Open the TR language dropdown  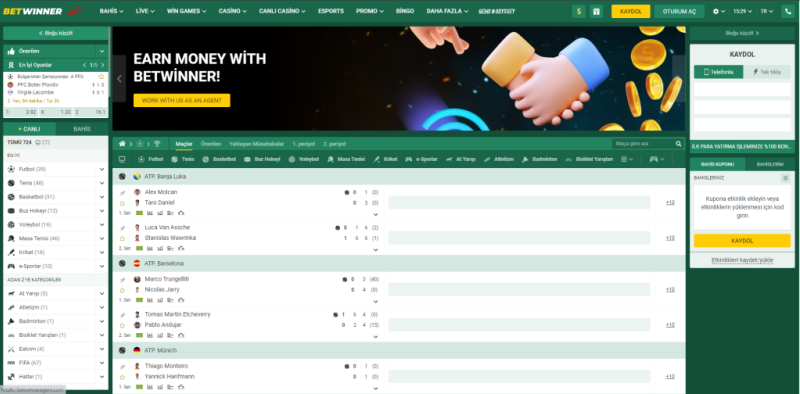(x=766, y=11)
